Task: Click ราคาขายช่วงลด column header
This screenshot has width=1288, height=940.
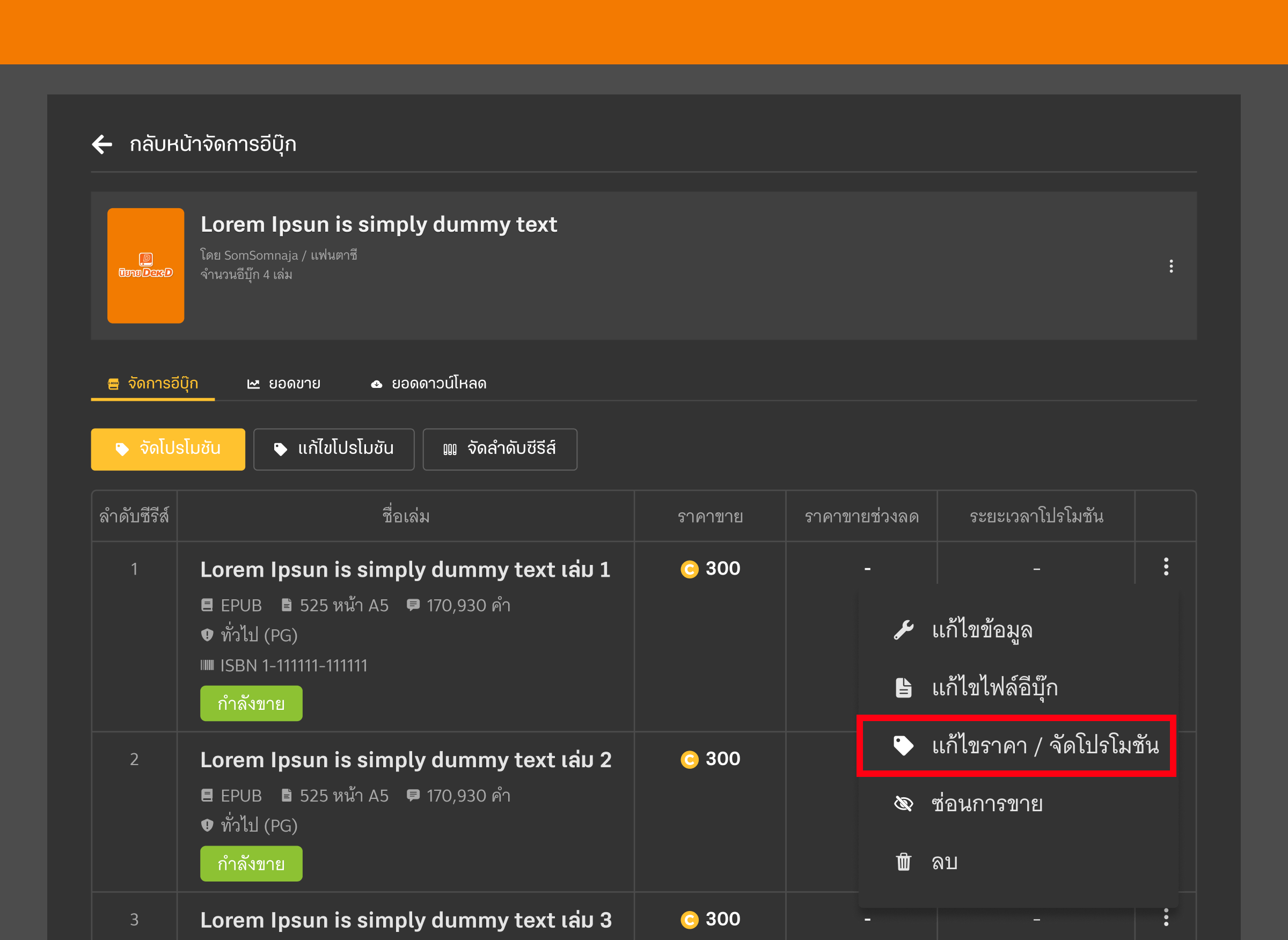Action: coord(861,517)
